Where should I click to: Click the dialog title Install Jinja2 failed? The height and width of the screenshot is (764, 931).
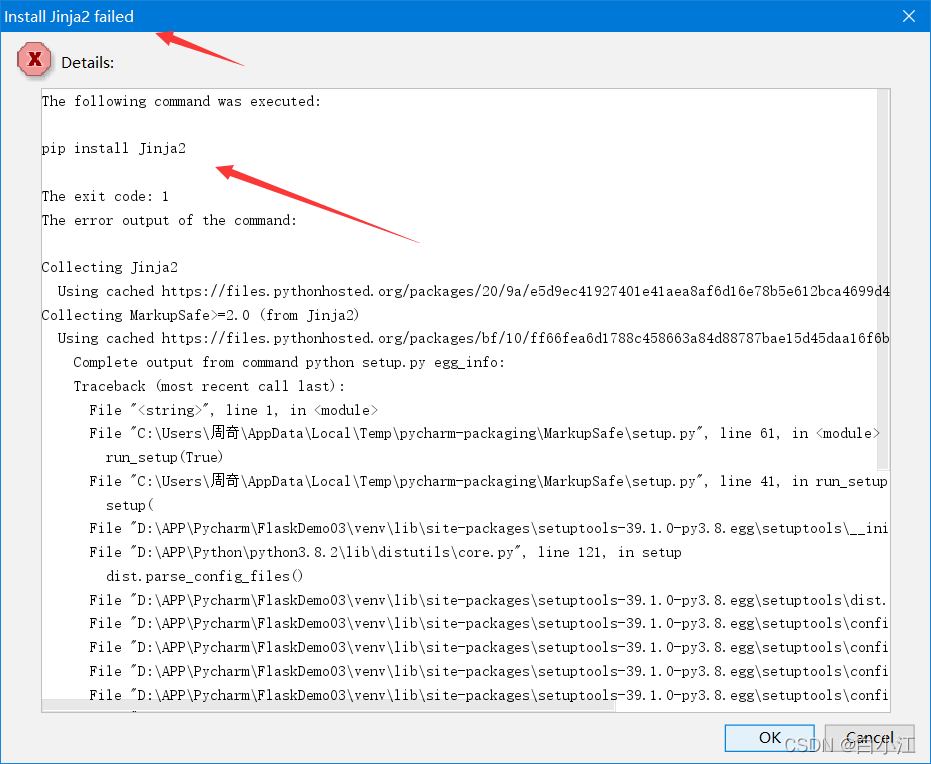point(70,16)
